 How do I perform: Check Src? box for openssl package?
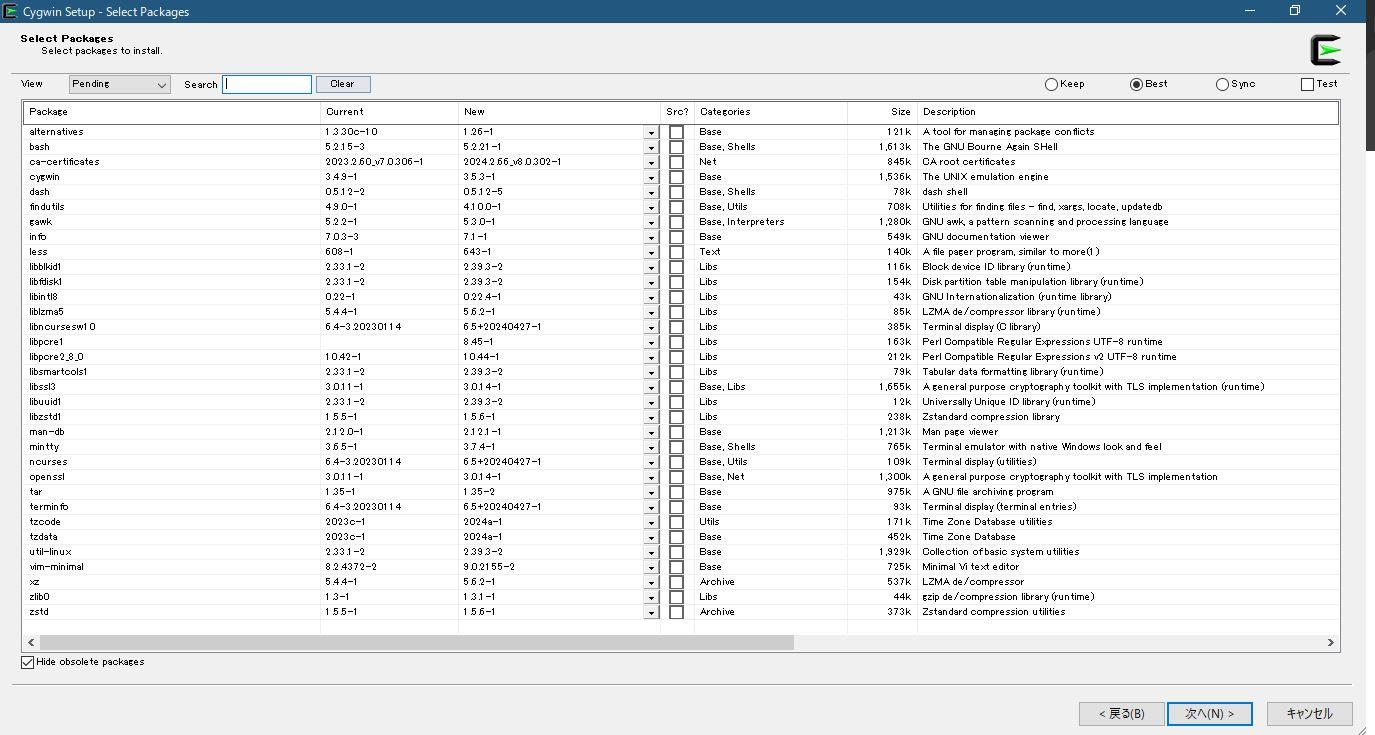pyautogui.click(x=677, y=477)
